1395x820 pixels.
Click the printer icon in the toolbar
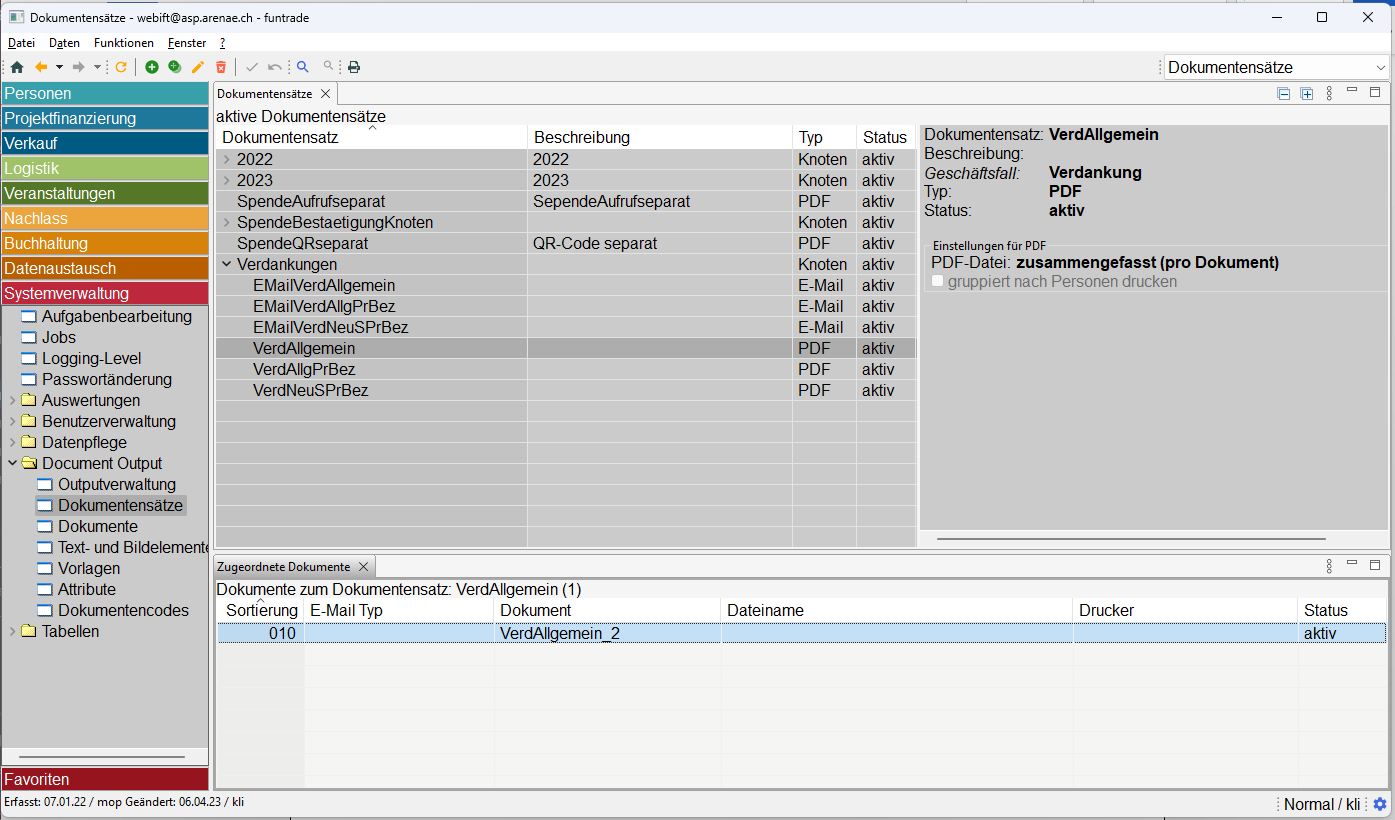click(x=354, y=67)
